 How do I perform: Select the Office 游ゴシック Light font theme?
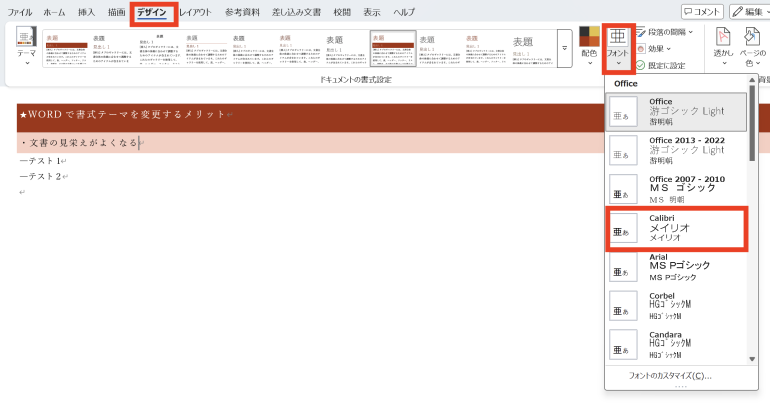[676, 111]
